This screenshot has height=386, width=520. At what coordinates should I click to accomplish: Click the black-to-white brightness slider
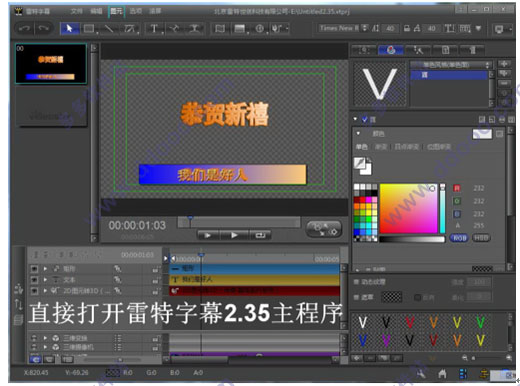(x=412, y=239)
